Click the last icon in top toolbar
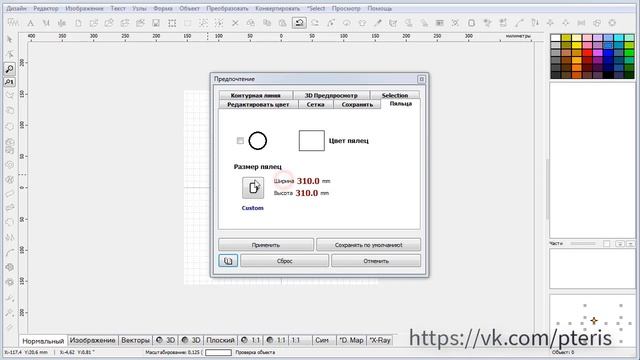This screenshot has width=640, height=360. [x=612, y=23]
